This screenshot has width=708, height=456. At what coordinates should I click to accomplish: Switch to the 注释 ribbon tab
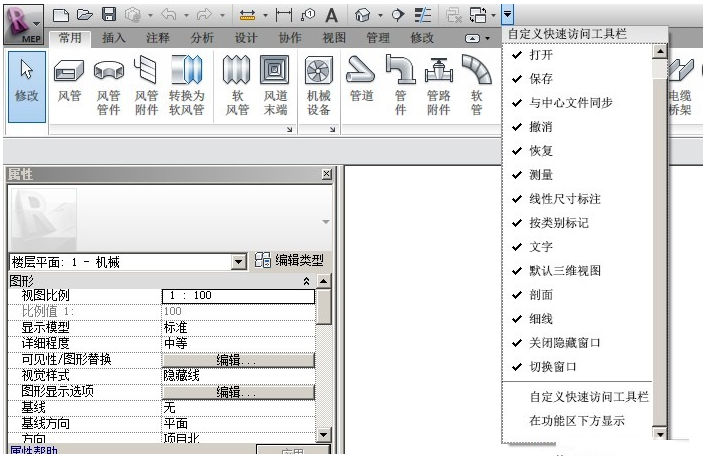tap(158, 38)
